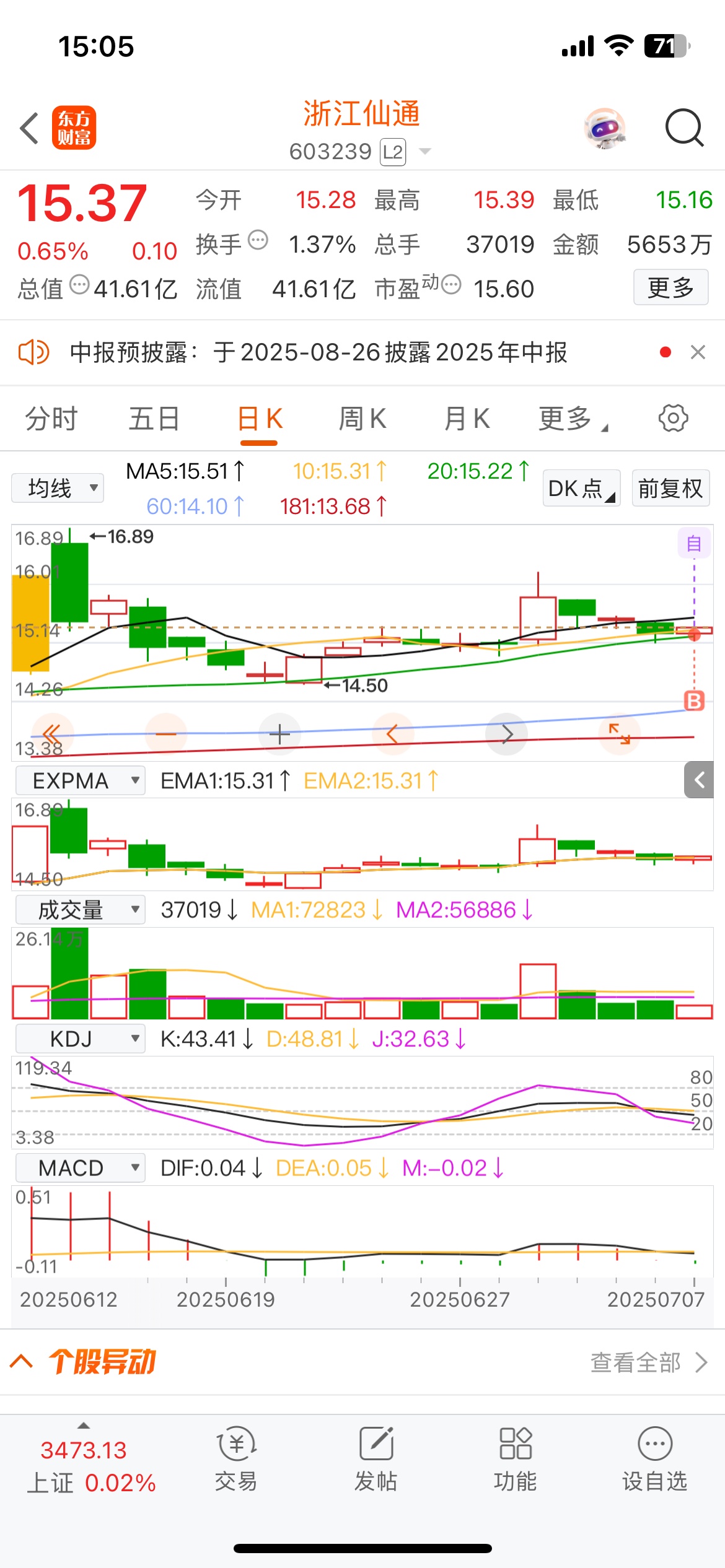Open the 均线 indicator dropdown
This screenshot has width=725, height=1568.
click(x=58, y=488)
